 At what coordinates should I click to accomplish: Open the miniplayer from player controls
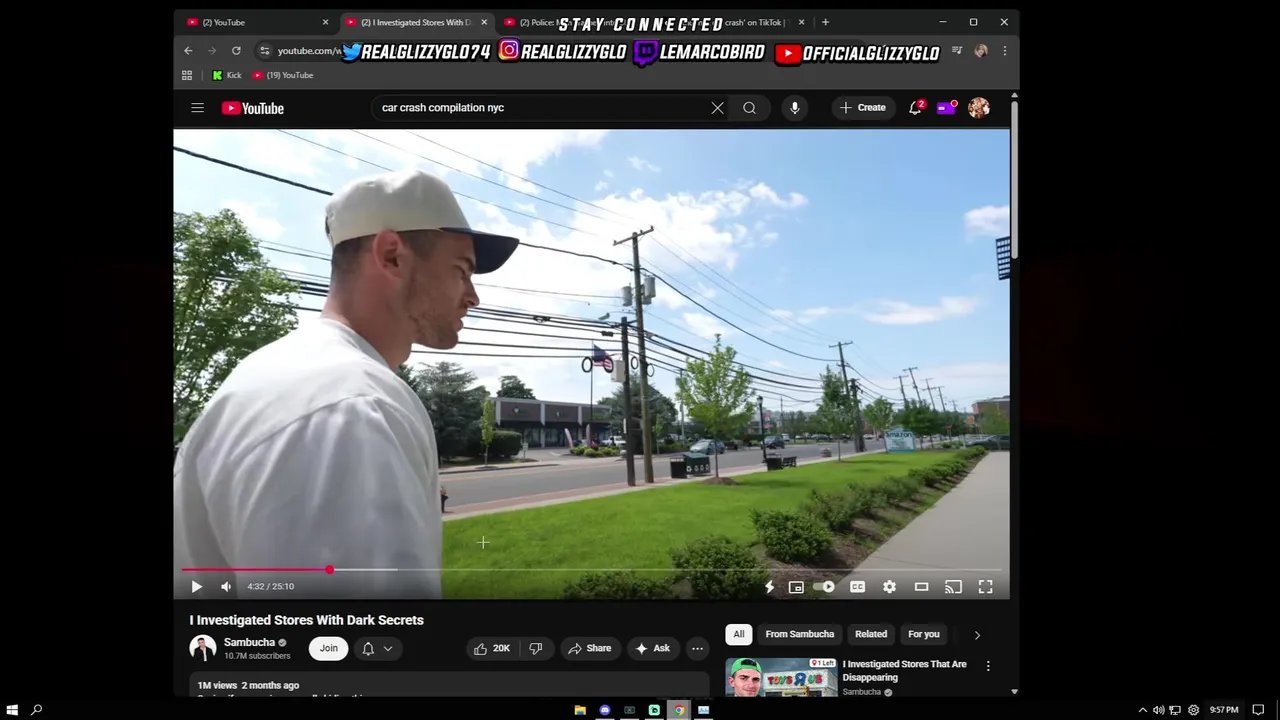796,587
